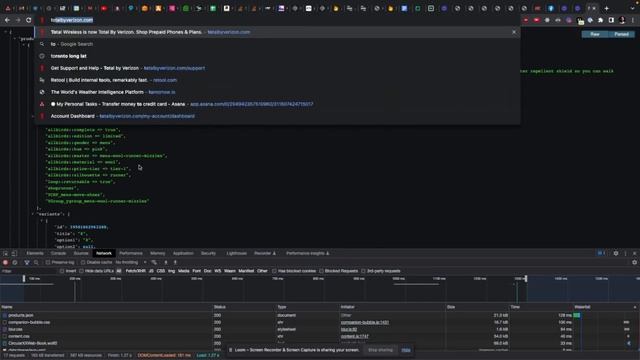The height and width of the screenshot is (360, 640).
Task: Filter by Img request type
Action: point(171,271)
